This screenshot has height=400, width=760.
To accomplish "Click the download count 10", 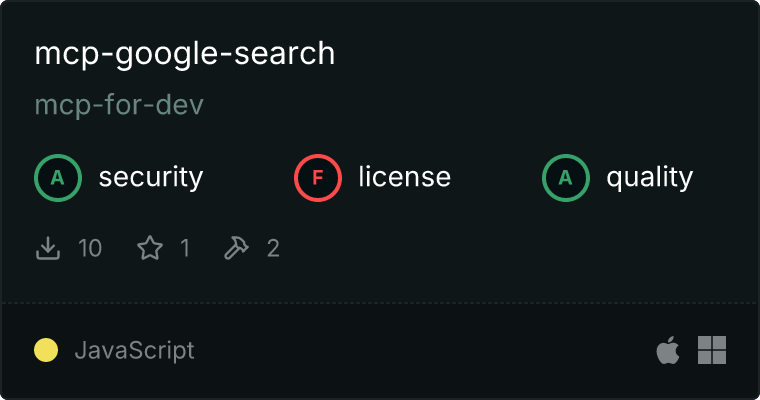I will click(x=90, y=248).
